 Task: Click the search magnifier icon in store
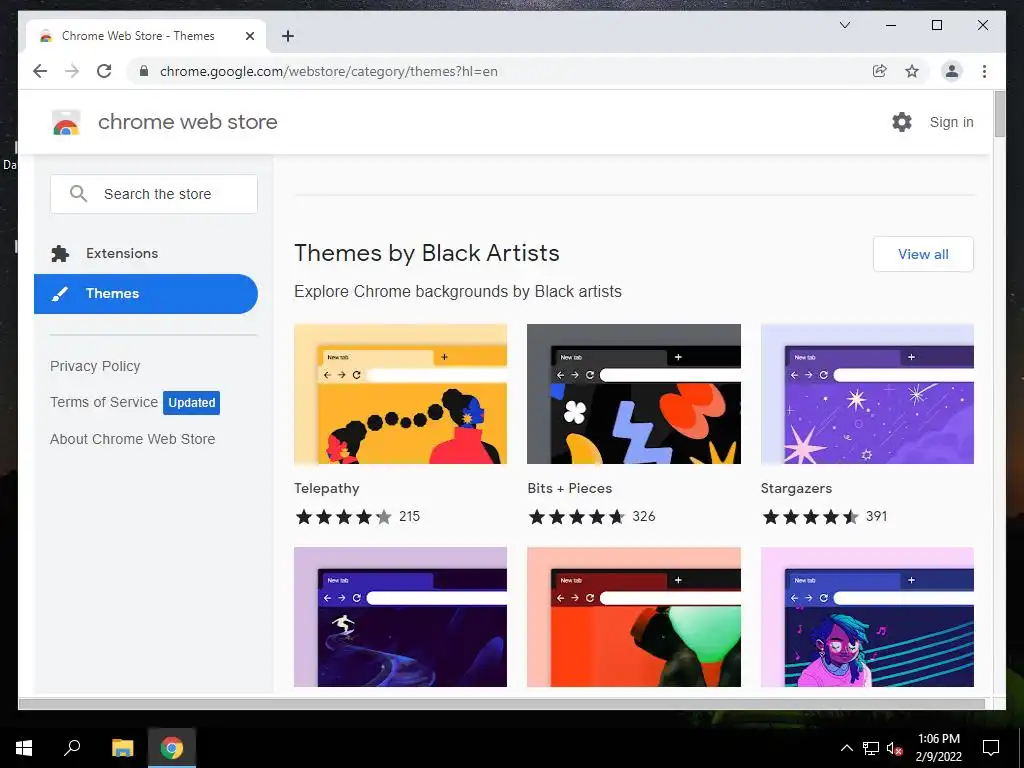[x=78, y=194]
